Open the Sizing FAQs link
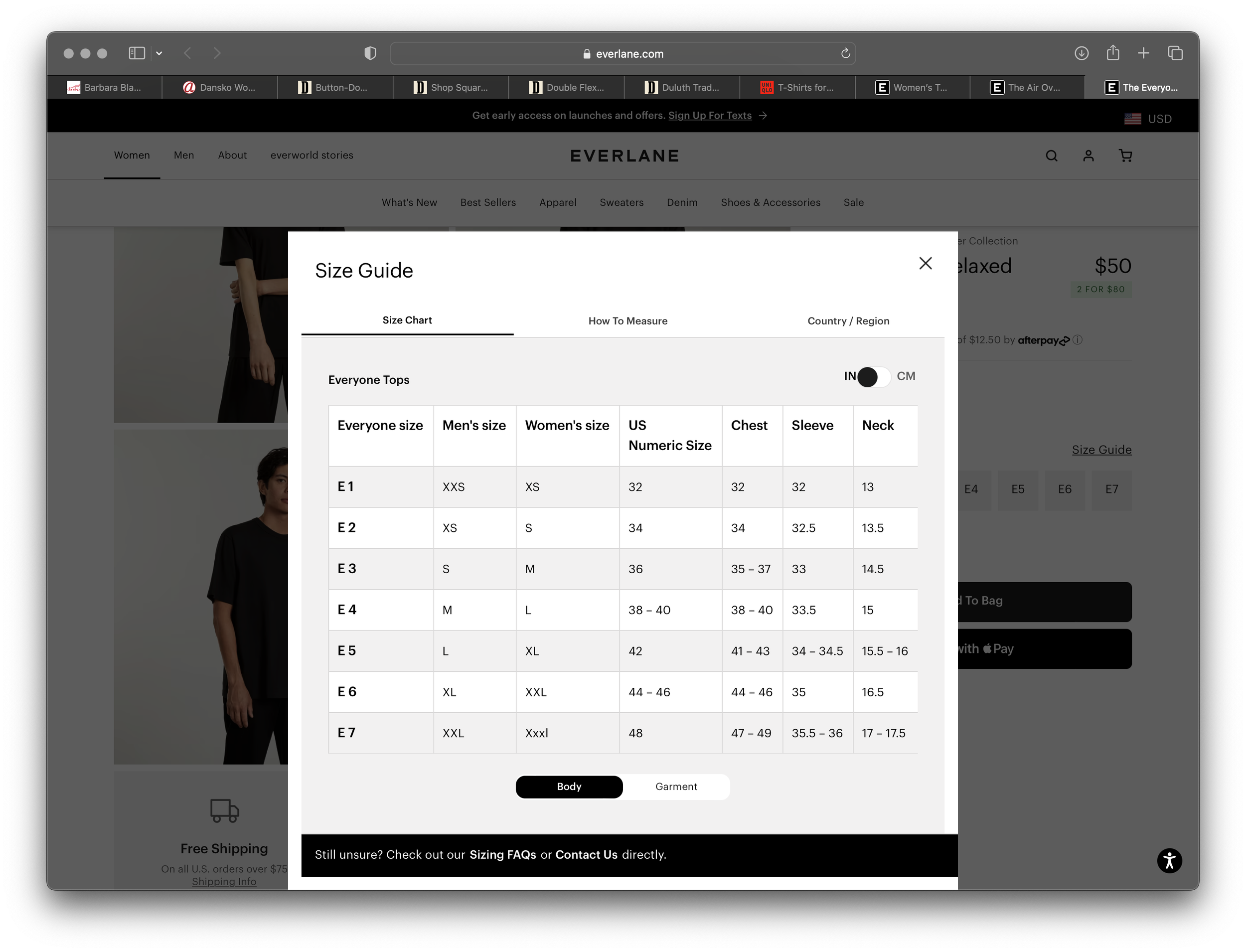1246x952 pixels. click(502, 854)
